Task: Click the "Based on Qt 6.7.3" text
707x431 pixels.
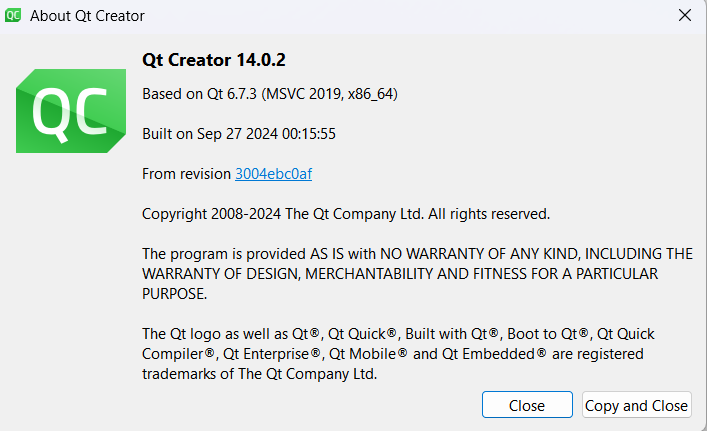Action: click(200, 94)
